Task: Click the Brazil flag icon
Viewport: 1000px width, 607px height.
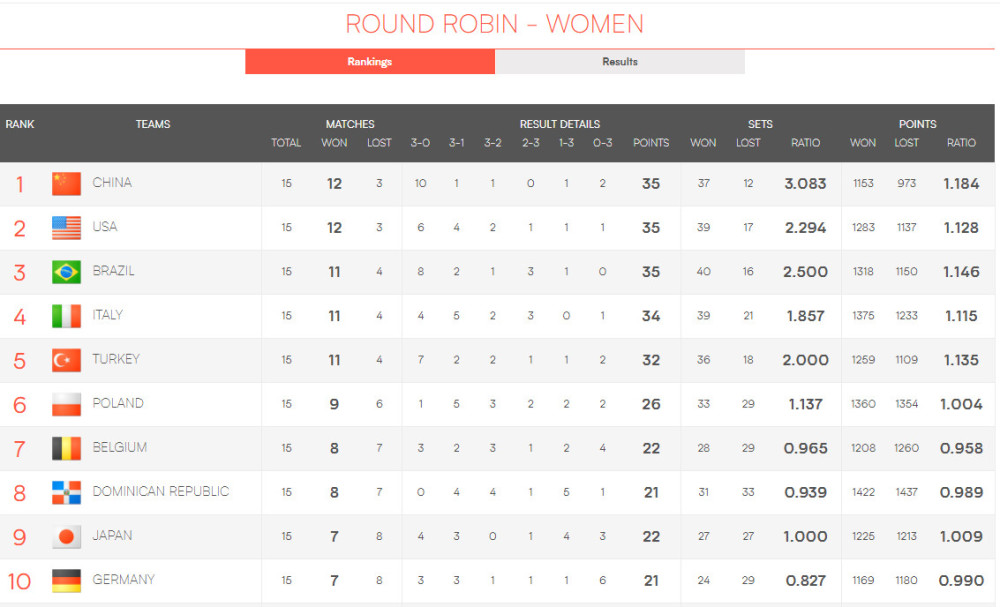Action: tap(66, 272)
